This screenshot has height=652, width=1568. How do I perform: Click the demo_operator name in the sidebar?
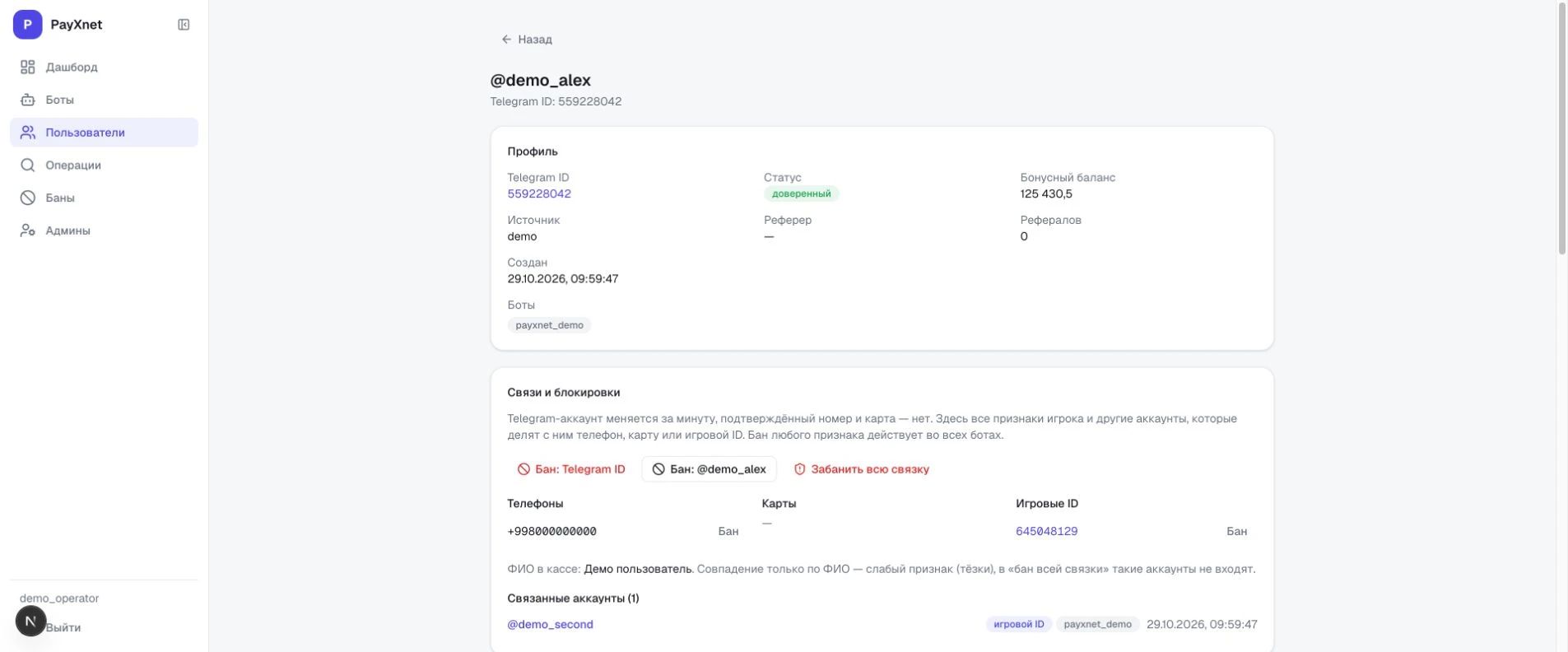click(x=59, y=598)
